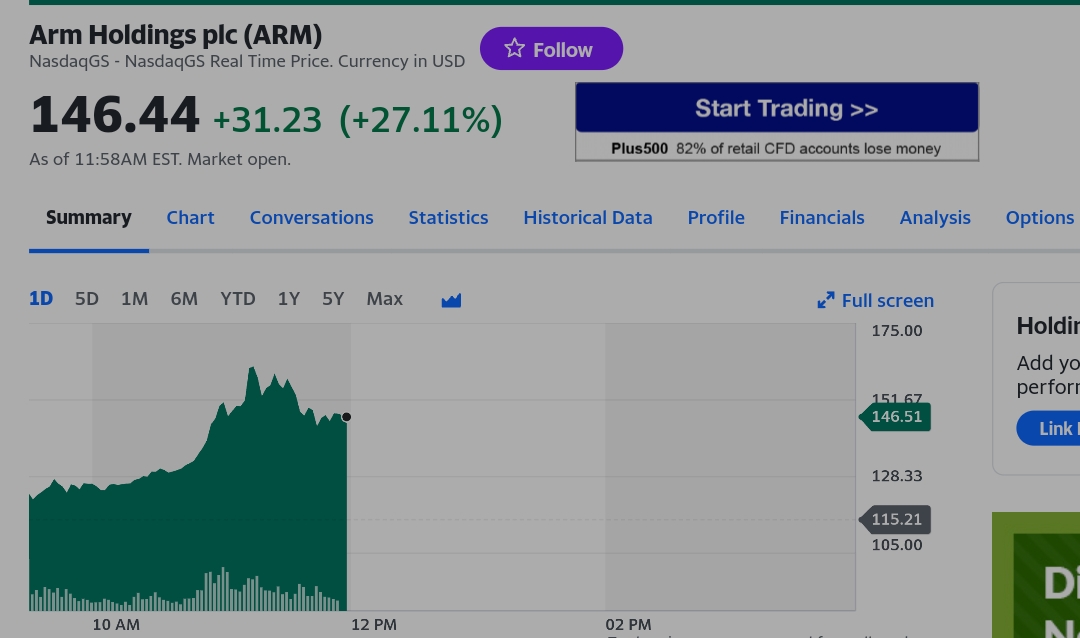Viewport: 1080px width, 638px height.
Task: Click the star Follow button
Action: pyautogui.click(x=551, y=49)
